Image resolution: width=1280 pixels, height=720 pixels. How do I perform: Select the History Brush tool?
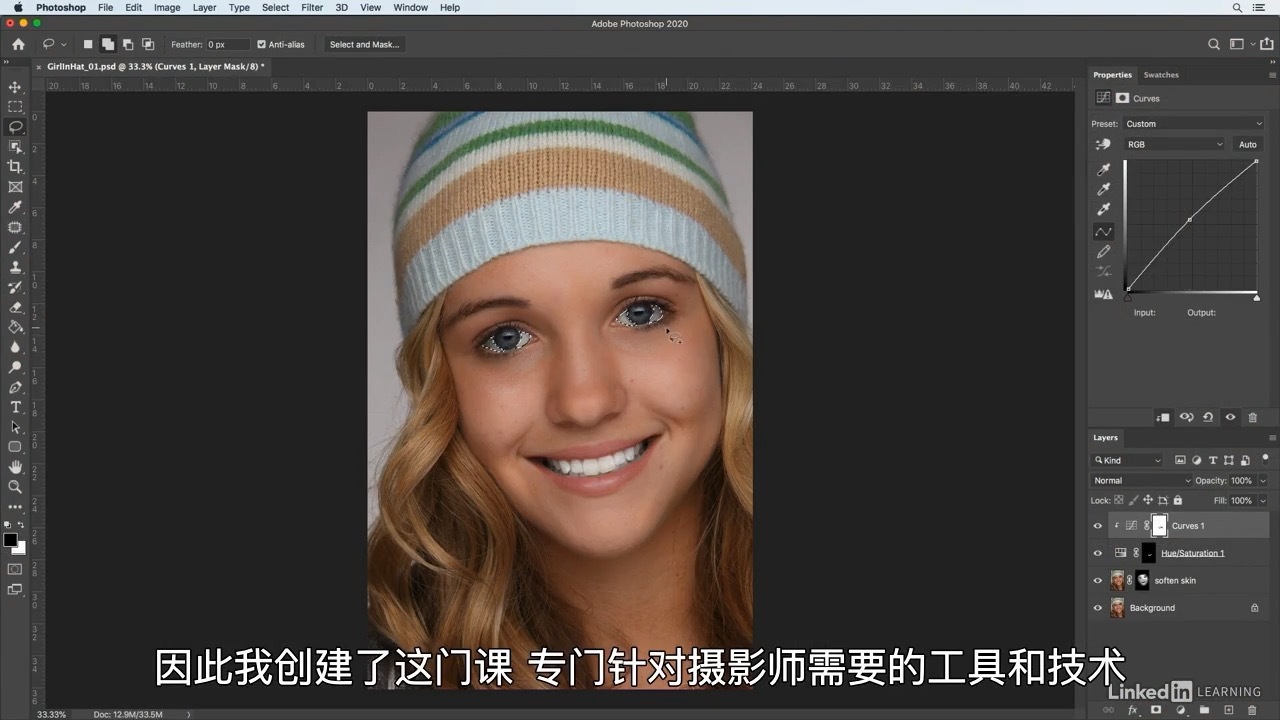tap(15, 287)
